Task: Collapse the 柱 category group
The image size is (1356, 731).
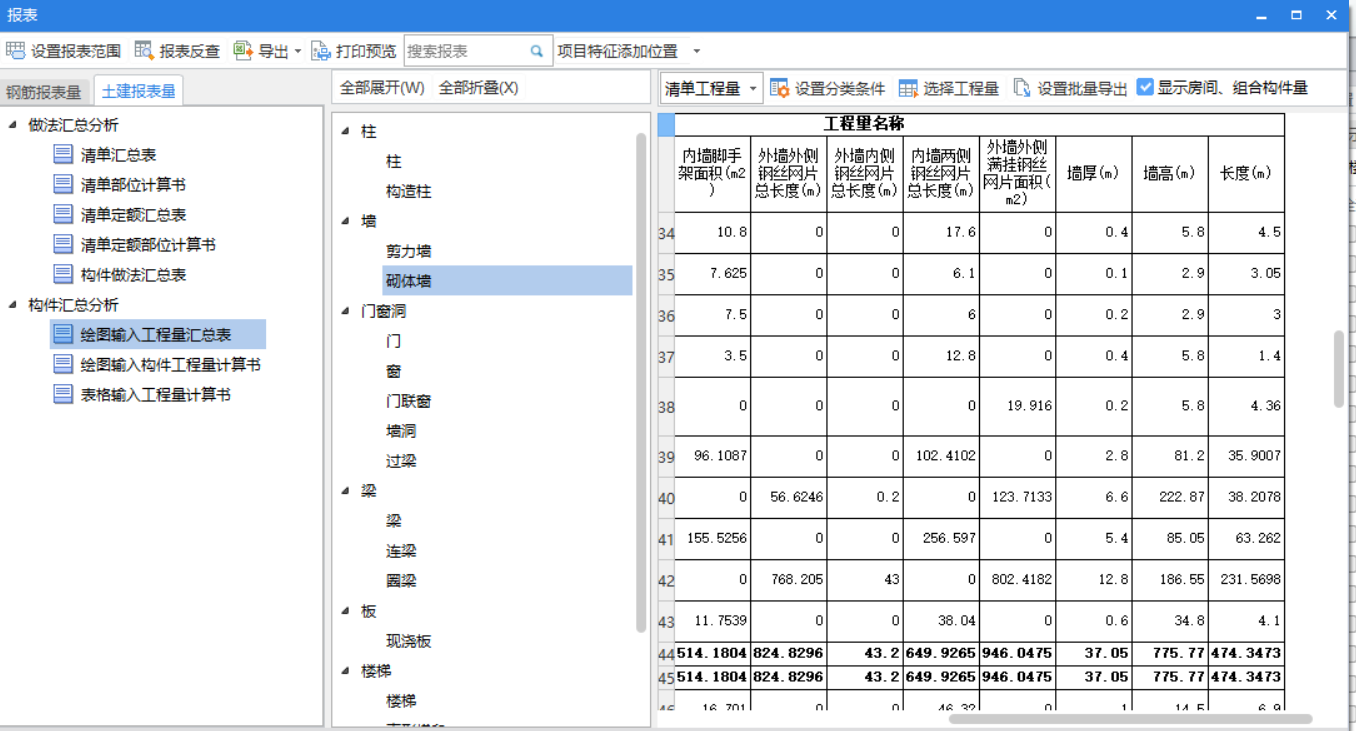Action: tap(345, 131)
